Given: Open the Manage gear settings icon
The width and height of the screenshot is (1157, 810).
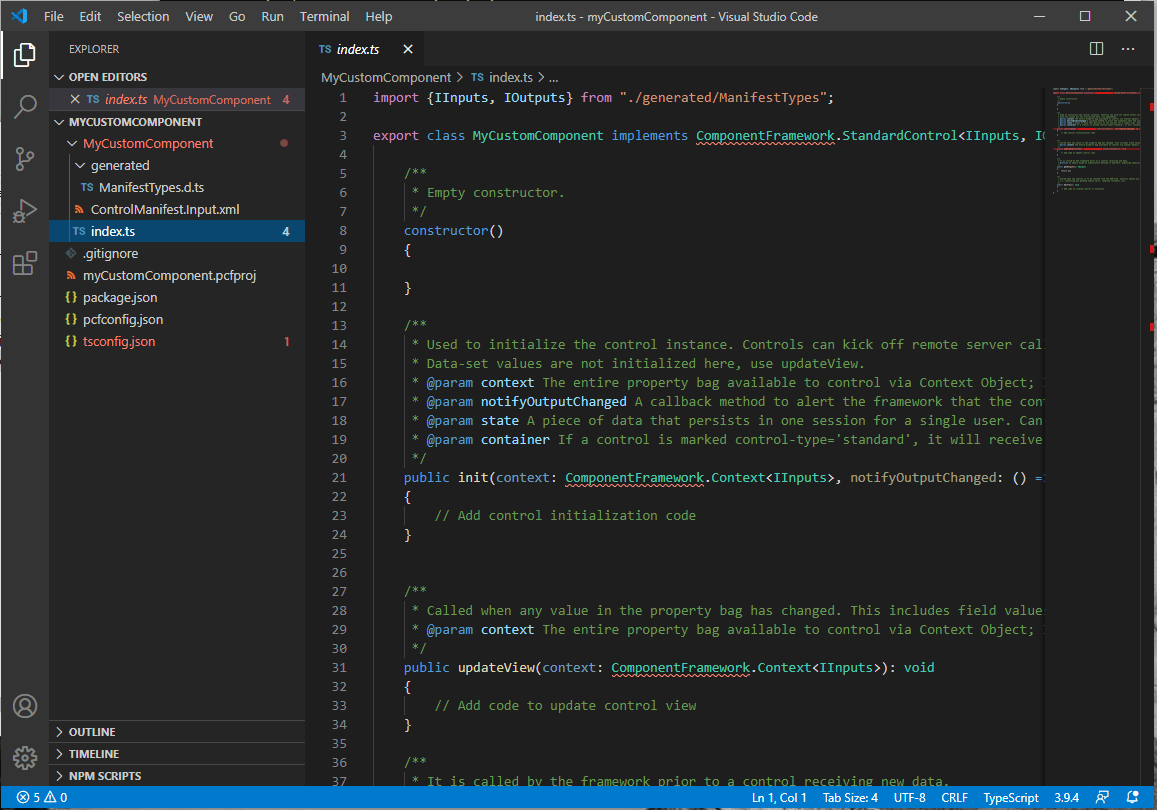Looking at the screenshot, I should tap(25, 757).
